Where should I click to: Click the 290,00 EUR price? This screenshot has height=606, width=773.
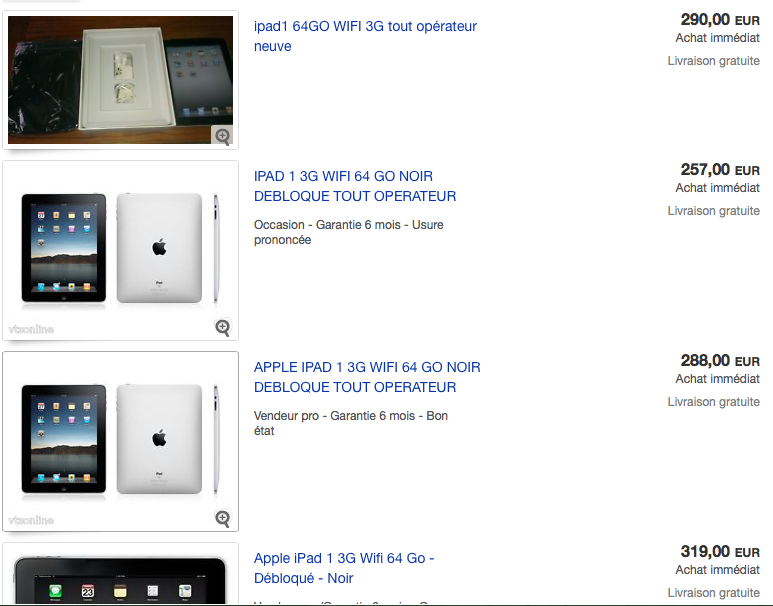[x=720, y=20]
